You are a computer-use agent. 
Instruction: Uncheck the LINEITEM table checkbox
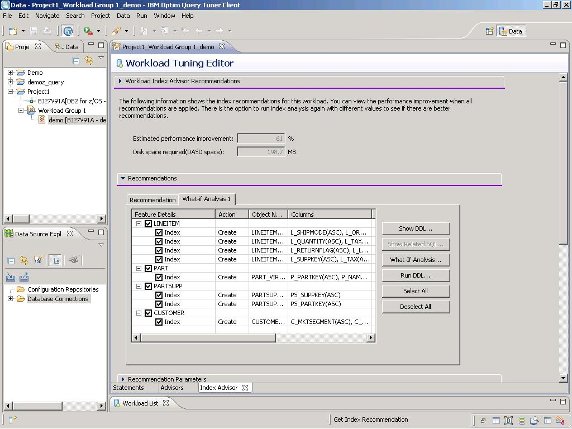point(148,224)
